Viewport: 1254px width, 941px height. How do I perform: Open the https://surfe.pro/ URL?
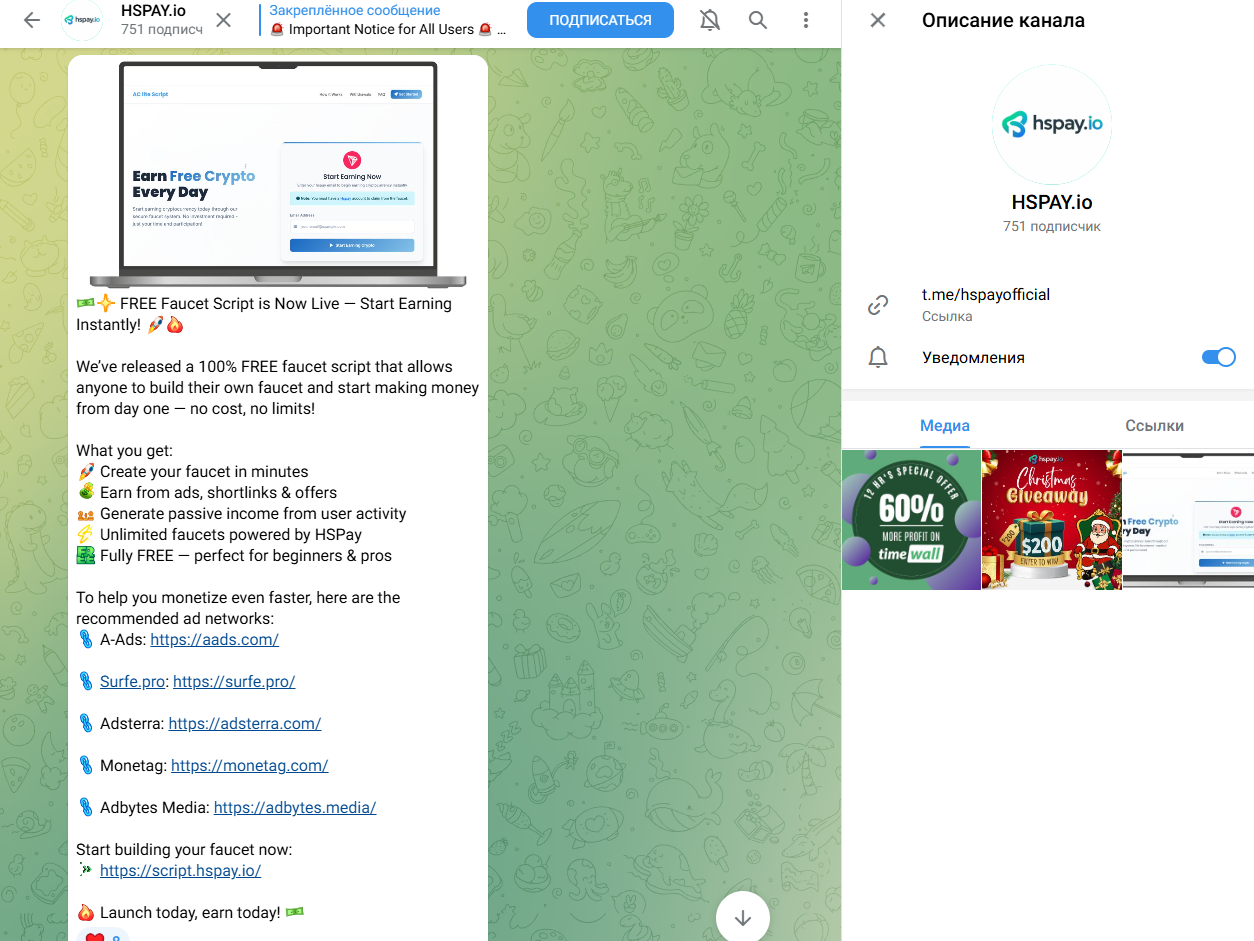click(x=234, y=681)
